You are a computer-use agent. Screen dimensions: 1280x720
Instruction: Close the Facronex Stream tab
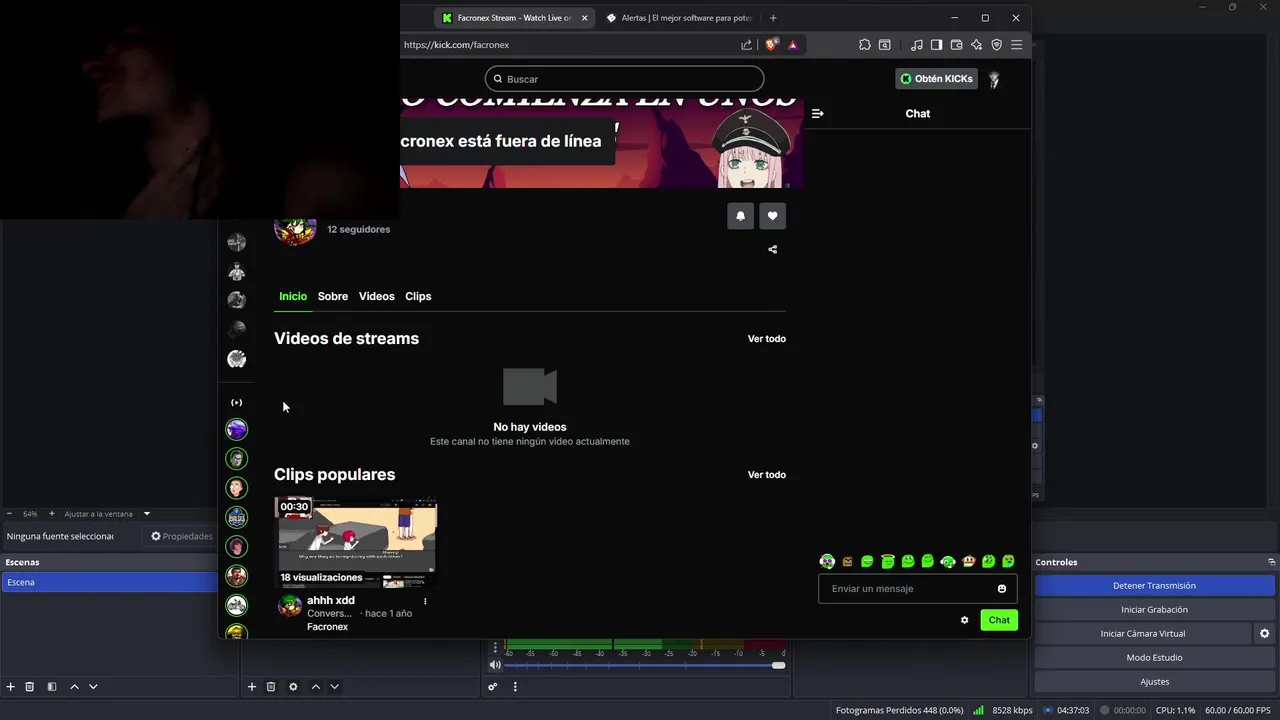584,17
